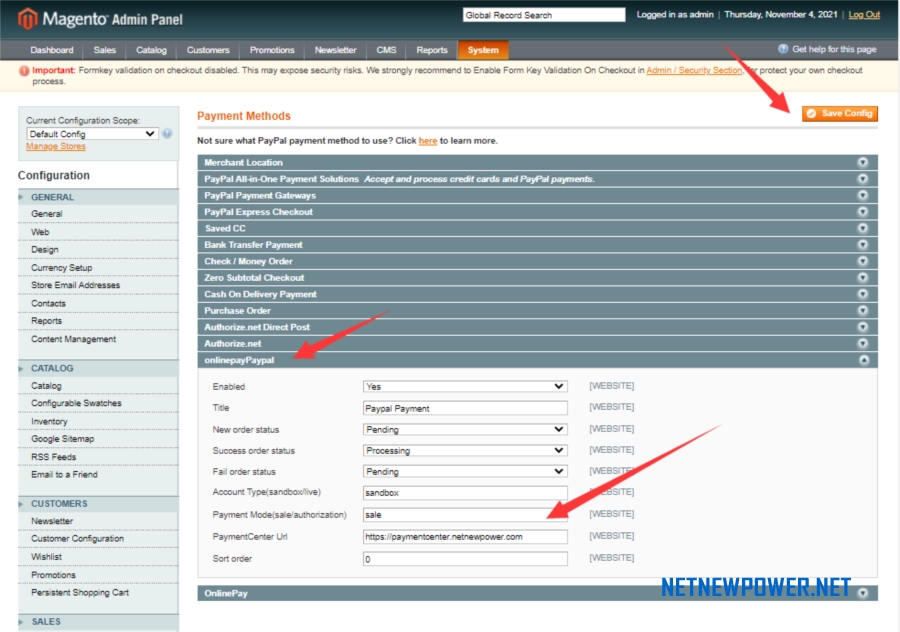Screen dimensions: 900x632
Task: Collapse the CUSTOMERS configuration group
Action: (x=98, y=503)
